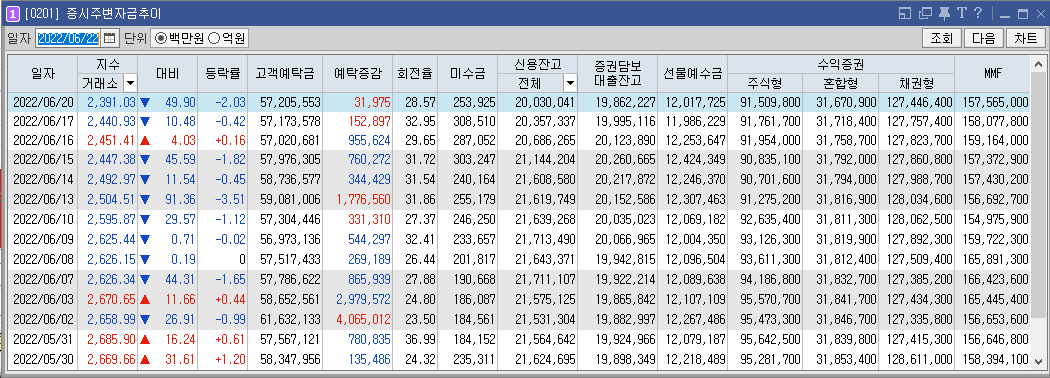Screen dimensions: 1050x378
Task: Click credit balance value 20,030,041
Action: point(545,102)
